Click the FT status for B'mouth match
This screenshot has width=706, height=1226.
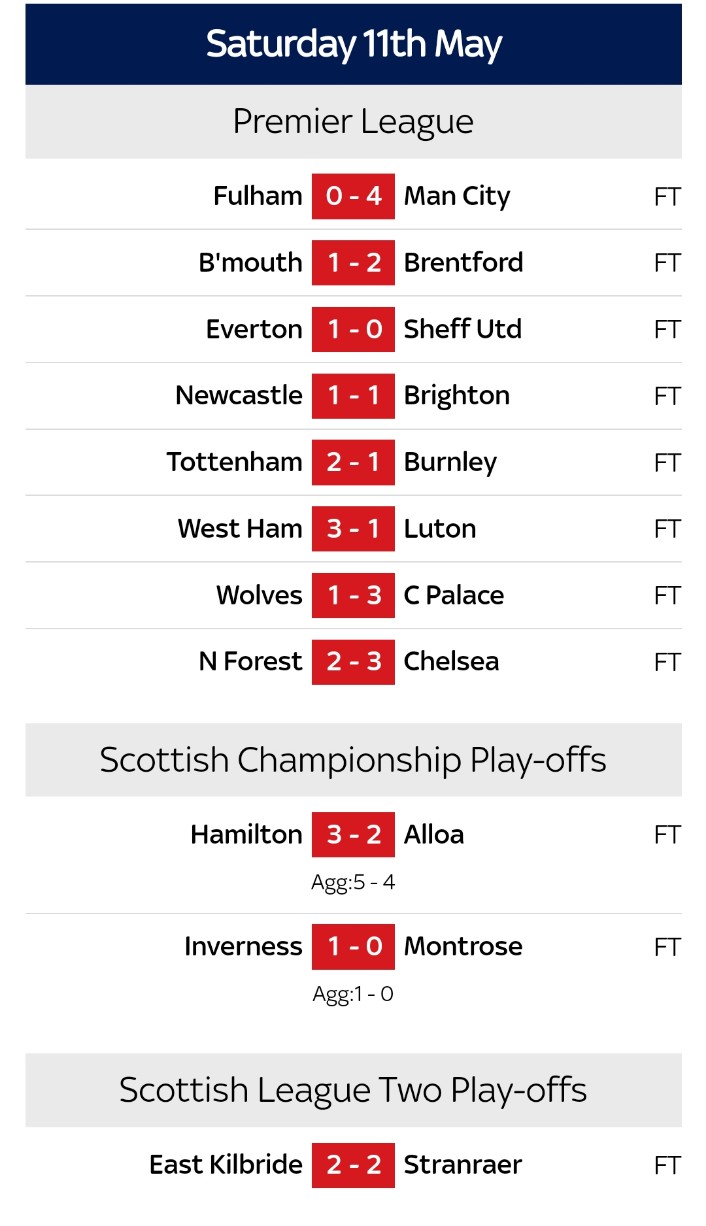(x=667, y=263)
